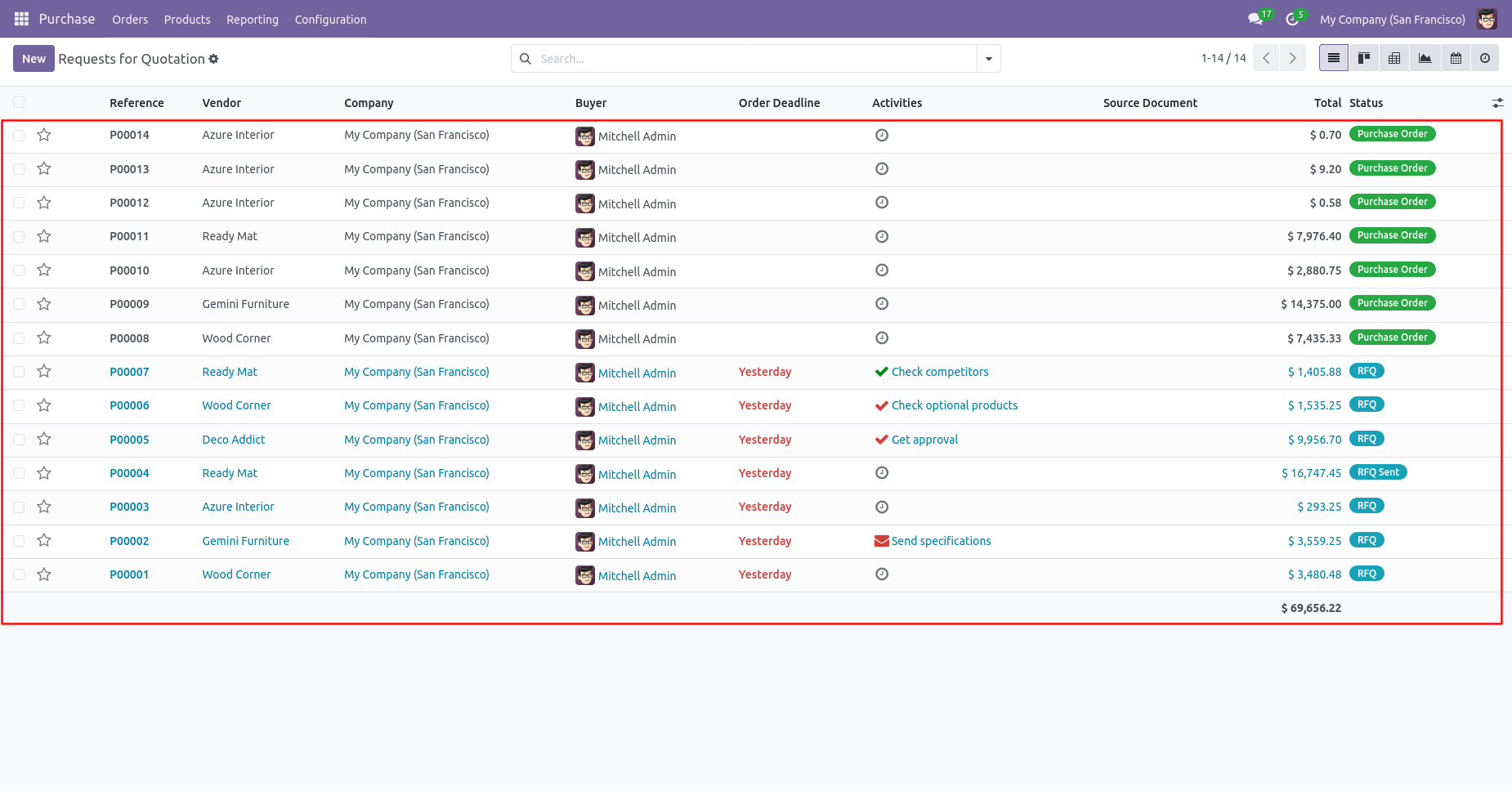
Task: Star the P00014 order as favorite
Action: (x=44, y=135)
